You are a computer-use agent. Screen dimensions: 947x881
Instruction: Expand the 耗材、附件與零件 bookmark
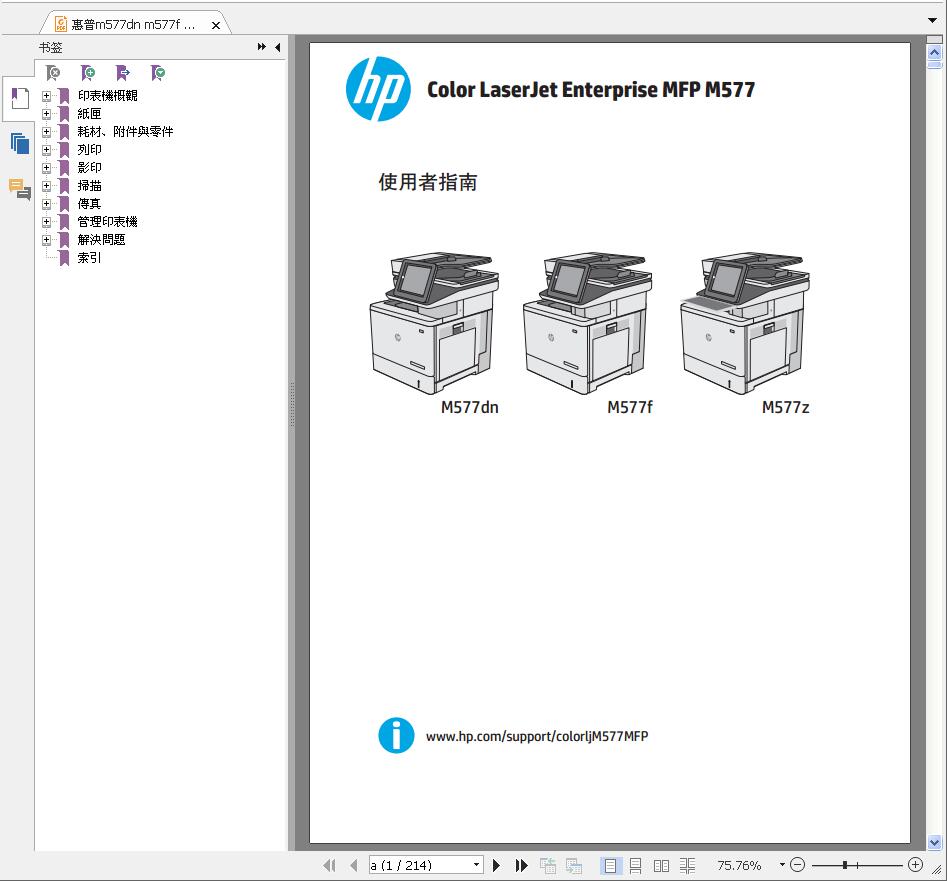click(x=47, y=132)
